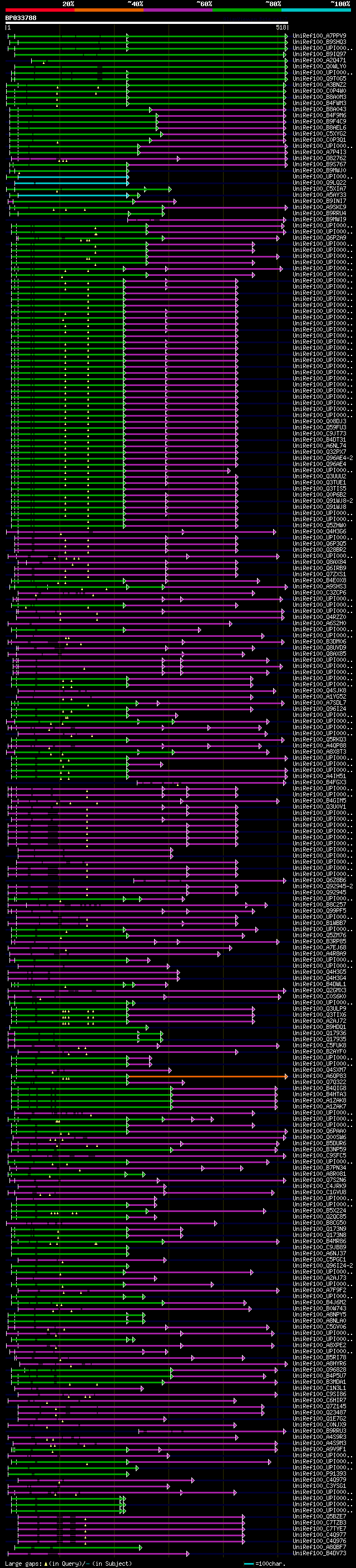Select label UniRef100_C0P3Q1
The width and height of the screenshot is (356, 1568).
(x=319, y=140)
